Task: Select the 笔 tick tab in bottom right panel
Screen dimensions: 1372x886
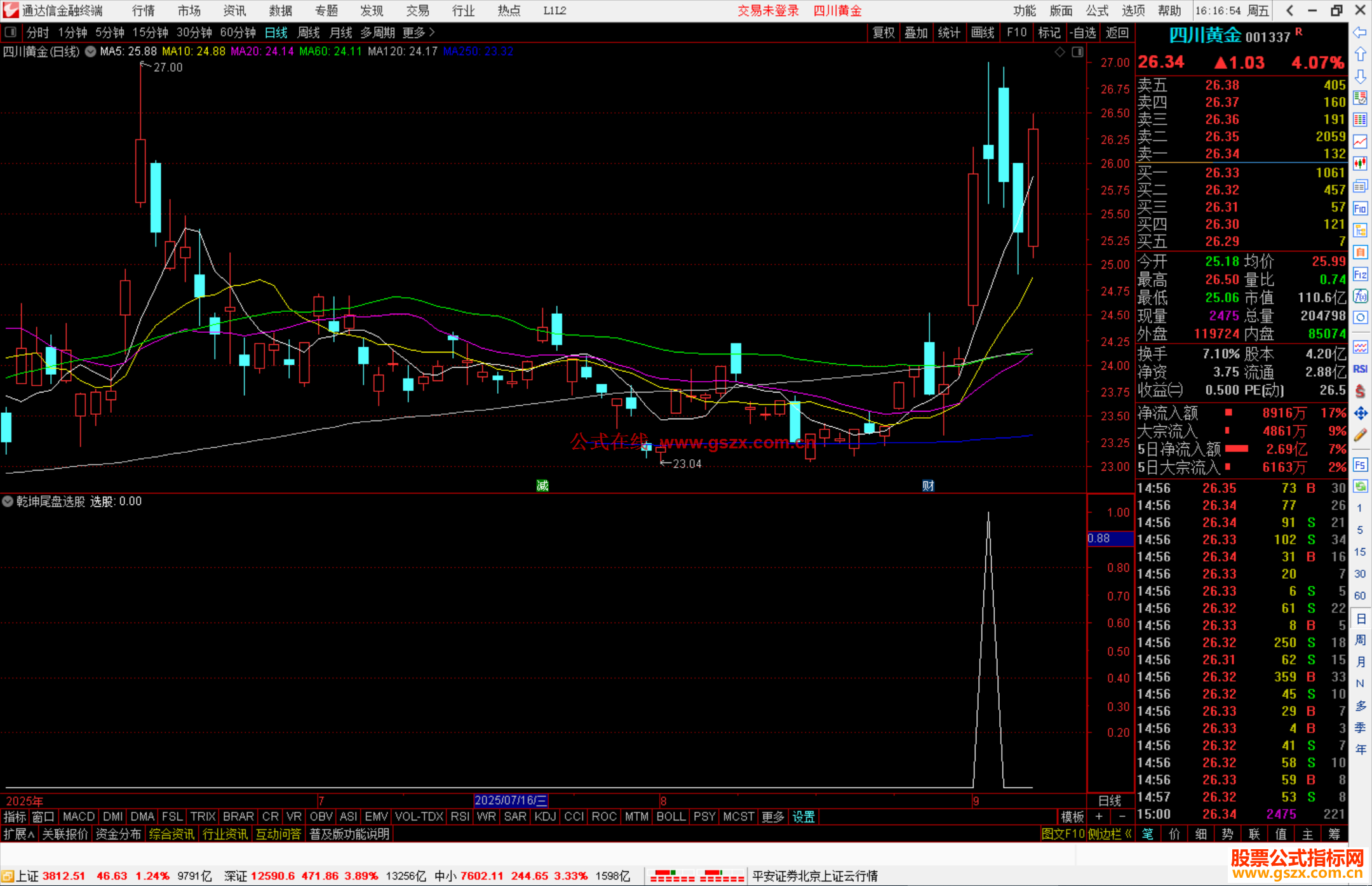Action: (1147, 834)
